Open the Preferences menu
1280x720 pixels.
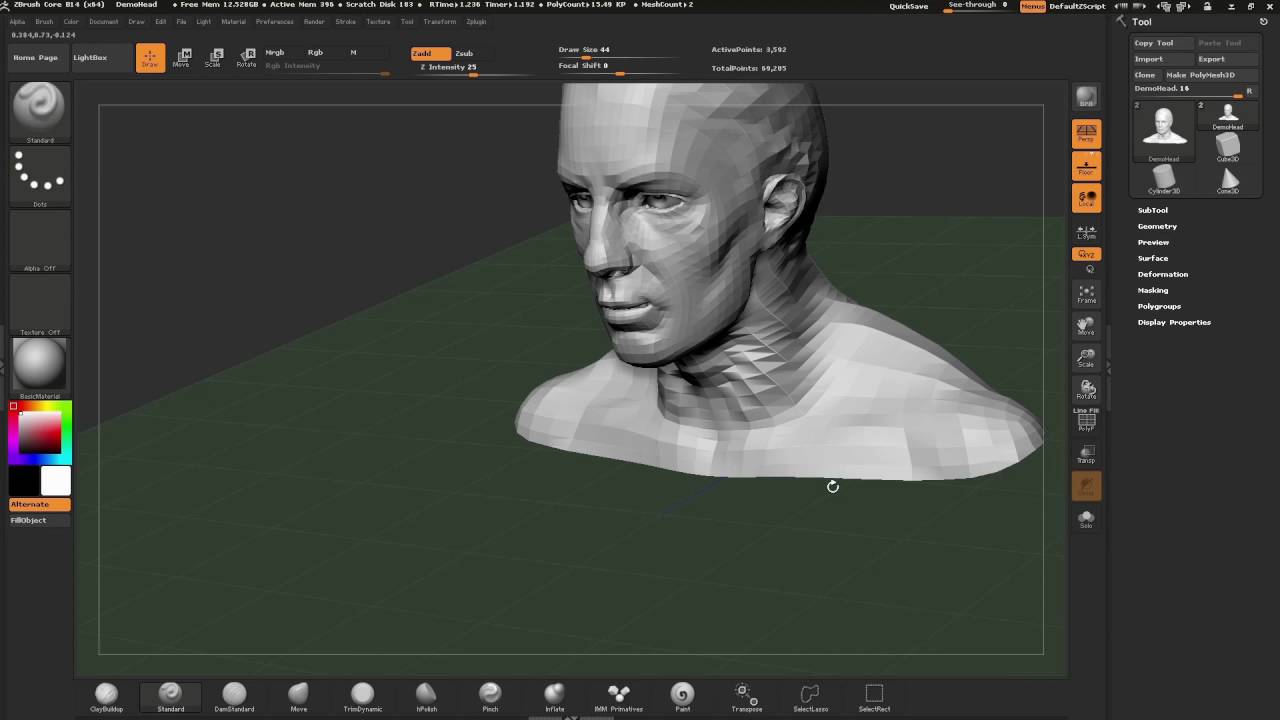pyautogui.click(x=275, y=21)
